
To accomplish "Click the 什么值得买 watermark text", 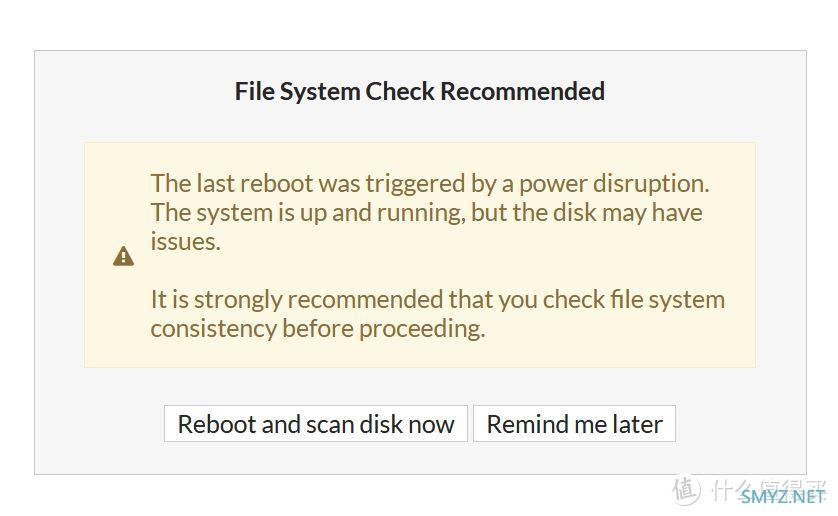I will point(769,489).
